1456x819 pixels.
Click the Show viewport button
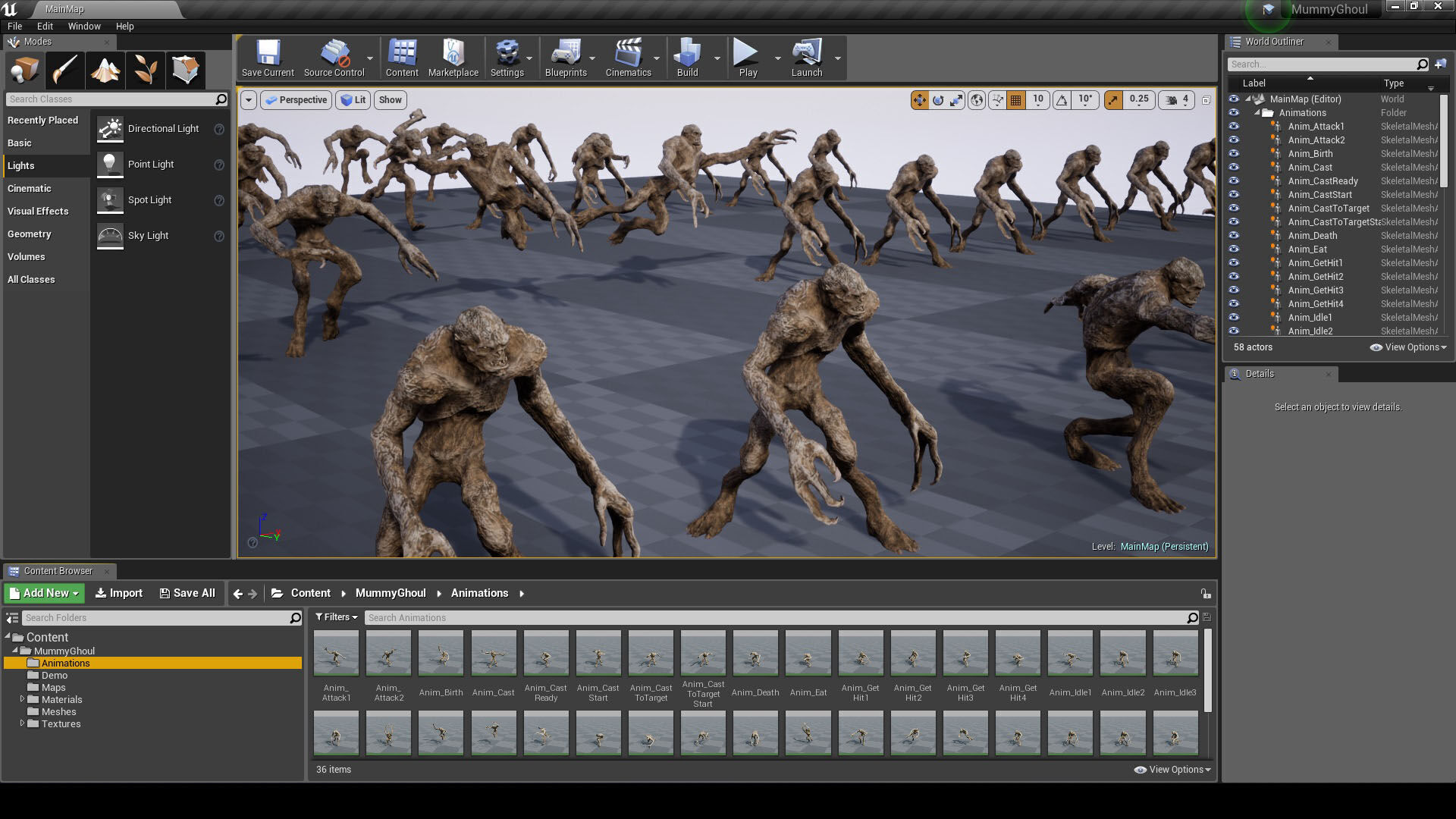point(390,100)
